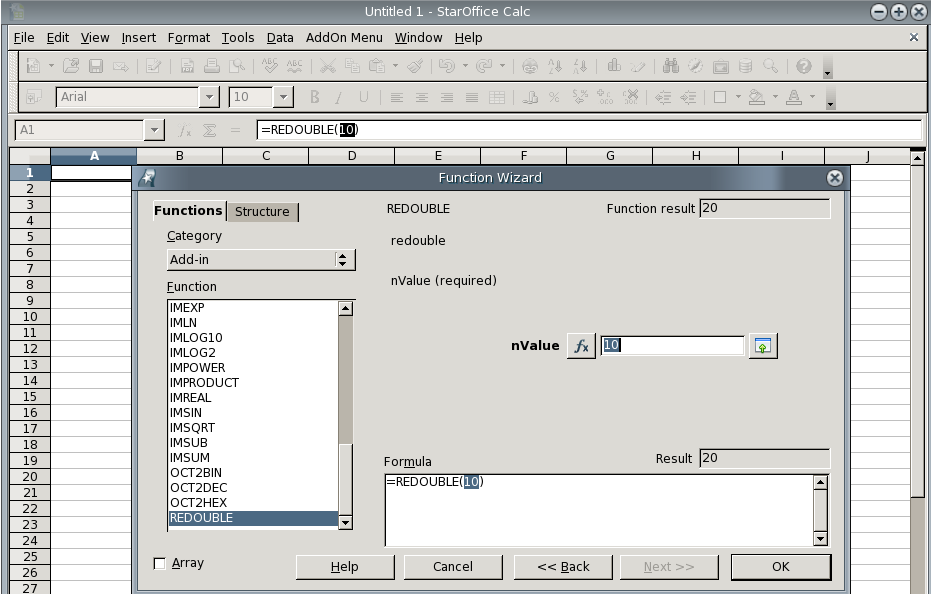Expand the New document dropdown arrow
This screenshot has width=931, height=594.
pyautogui.click(x=51, y=66)
